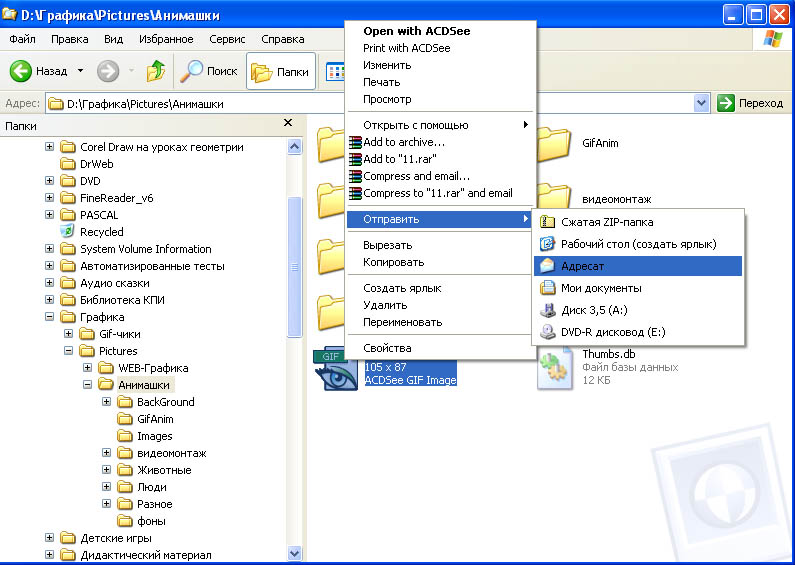This screenshot has height=565, width=795.
Task: Expand the Gif-чики folder node
Action: pos(68,334)
